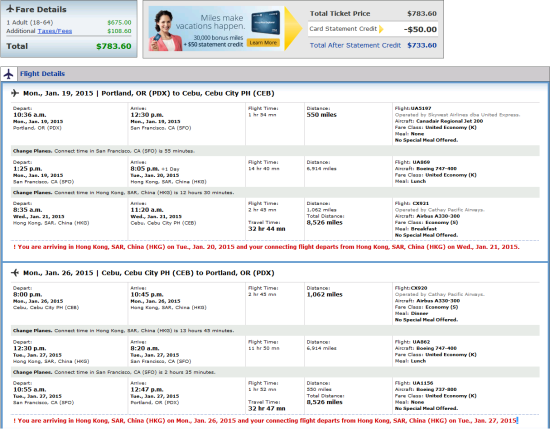Click the $733.60 after-credit amount

(x=422, y=45)
